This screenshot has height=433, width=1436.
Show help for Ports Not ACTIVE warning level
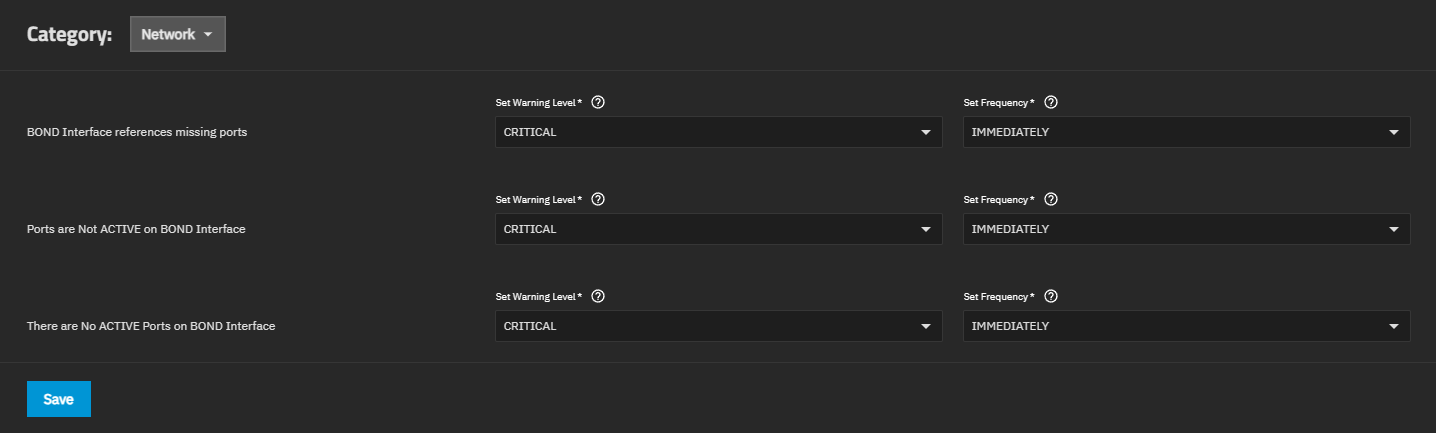[x=598, y=199]
